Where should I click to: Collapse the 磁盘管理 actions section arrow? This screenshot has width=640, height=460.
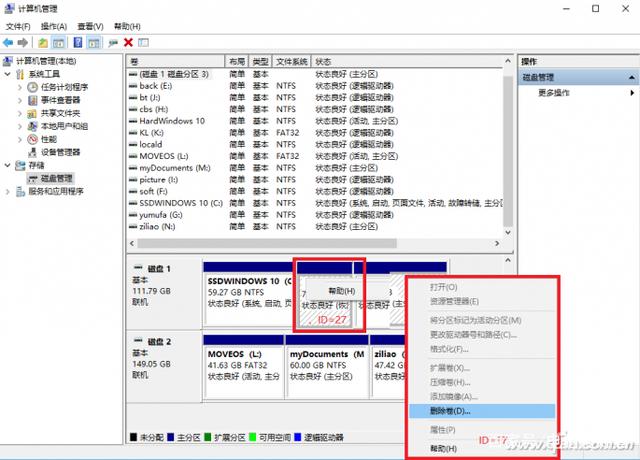tap(631, 77)
